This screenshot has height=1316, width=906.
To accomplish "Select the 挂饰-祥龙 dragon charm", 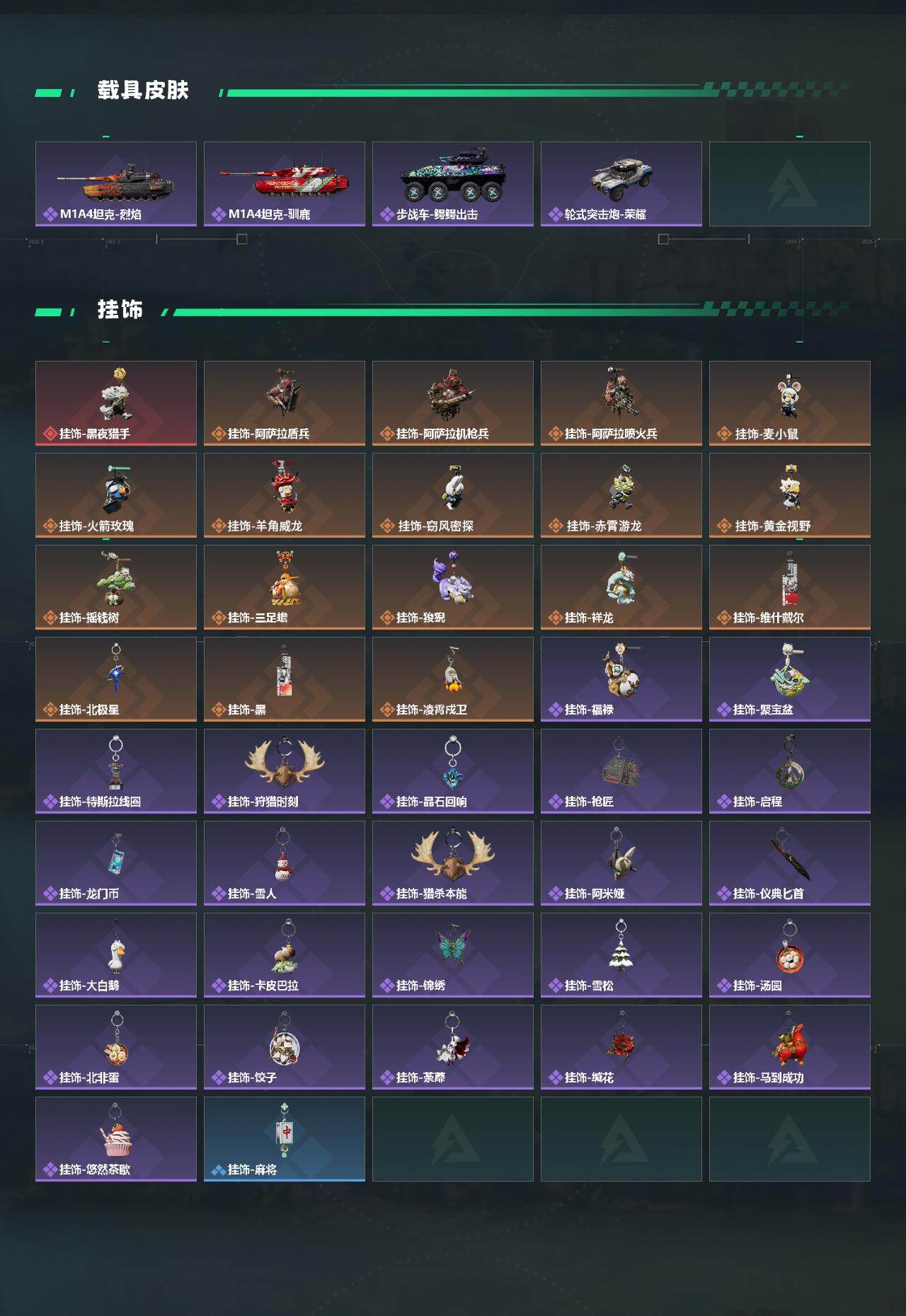I will pyautogui.click(x=621, y=587).
